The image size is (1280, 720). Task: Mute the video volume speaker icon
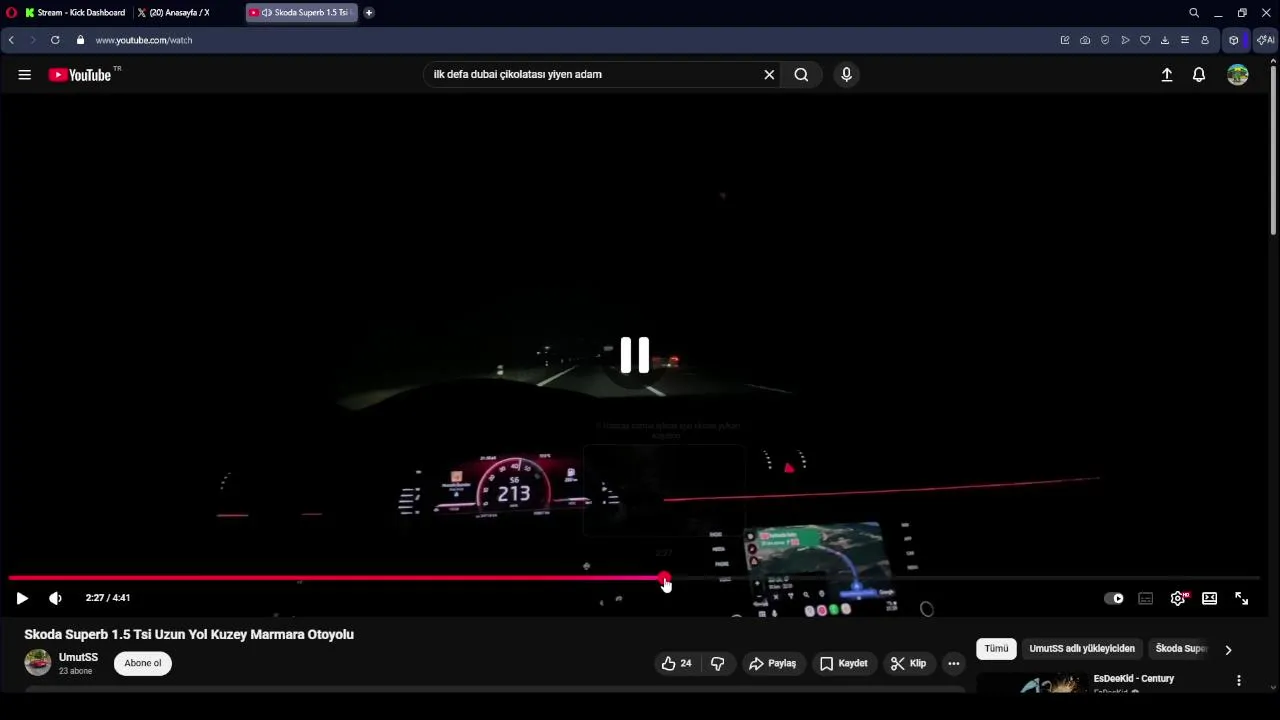click(55, 598)
